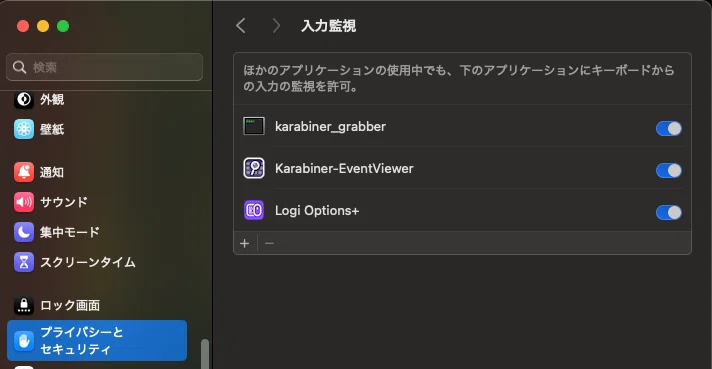712x369 pixels.
Task: Click the ロック画面 lock icon
Action: click(x=24, y=305)
